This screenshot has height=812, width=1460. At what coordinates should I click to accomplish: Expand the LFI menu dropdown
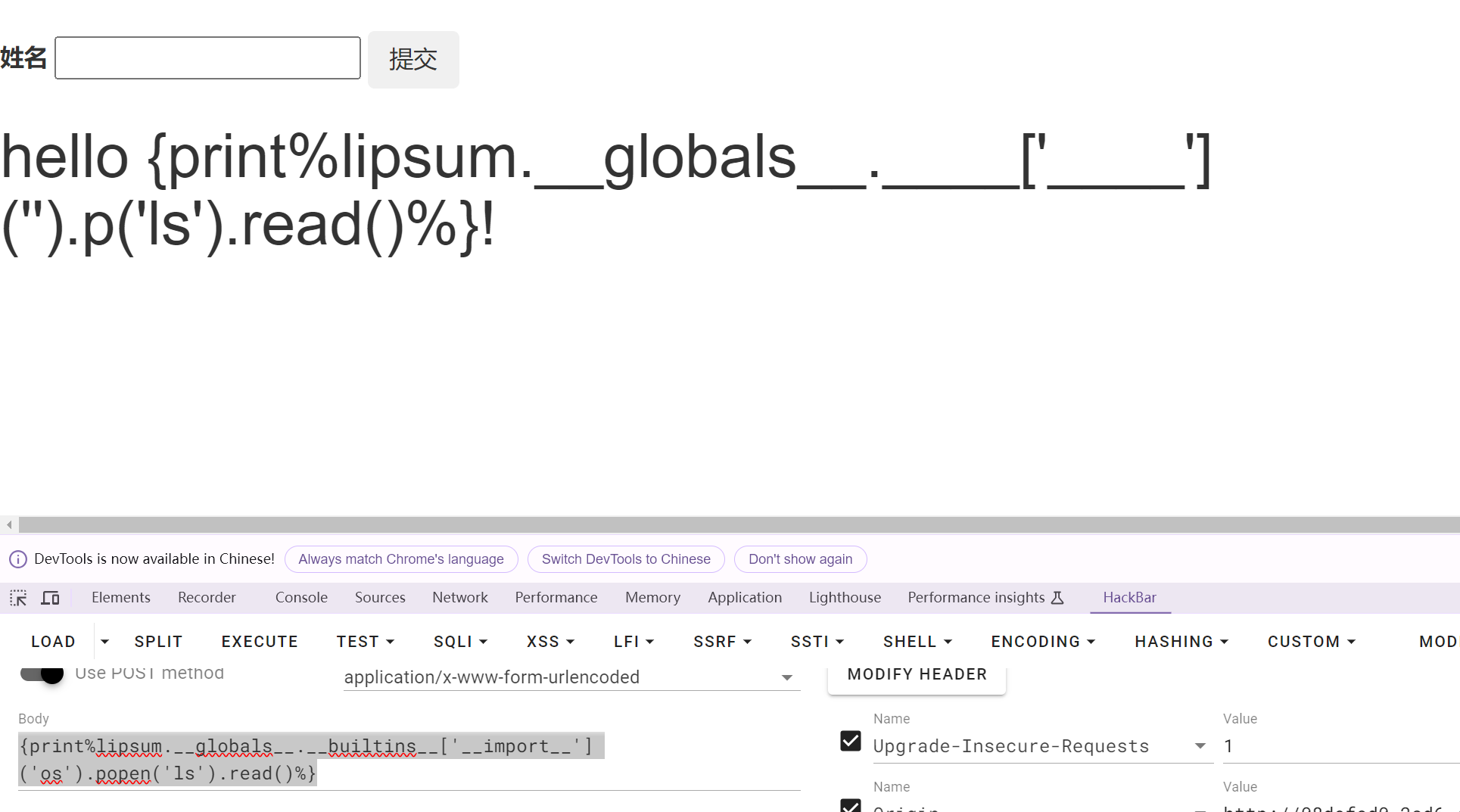(633, 642)
